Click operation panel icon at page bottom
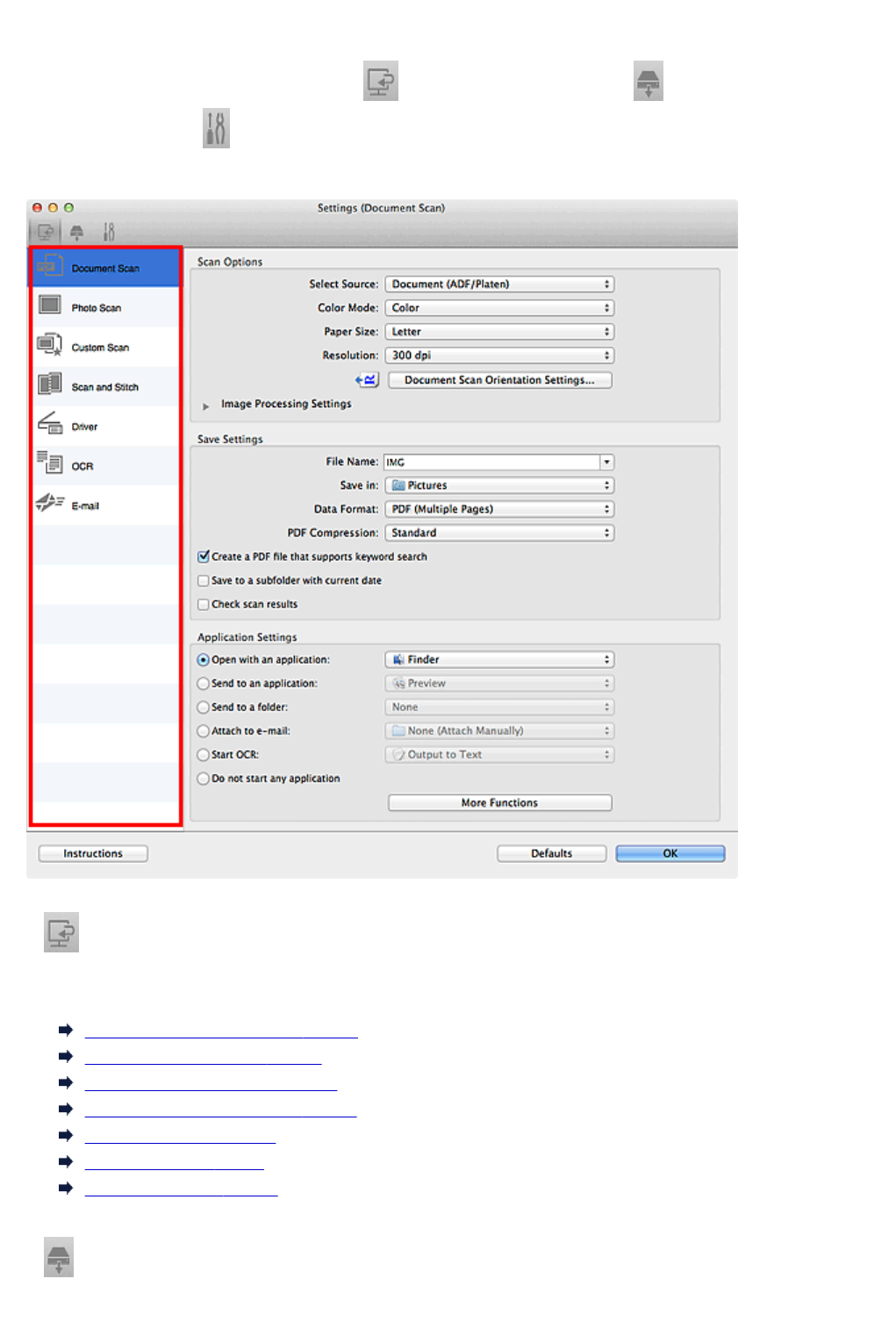 (x=59, y=1257)
